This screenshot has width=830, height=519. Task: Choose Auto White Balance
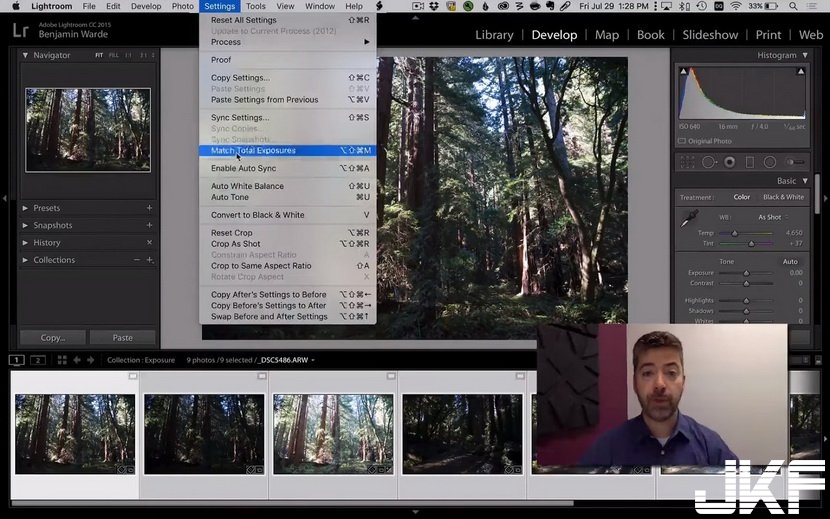click(288, 186)
